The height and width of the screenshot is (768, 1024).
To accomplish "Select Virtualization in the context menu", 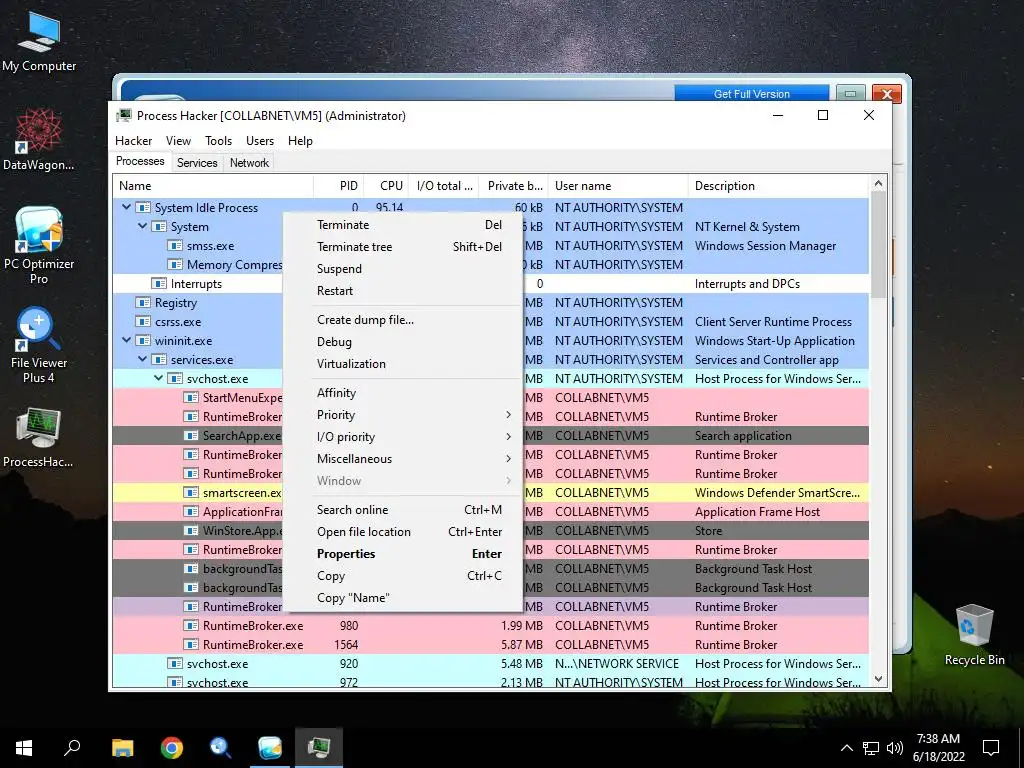I will (x=404, y=364).
